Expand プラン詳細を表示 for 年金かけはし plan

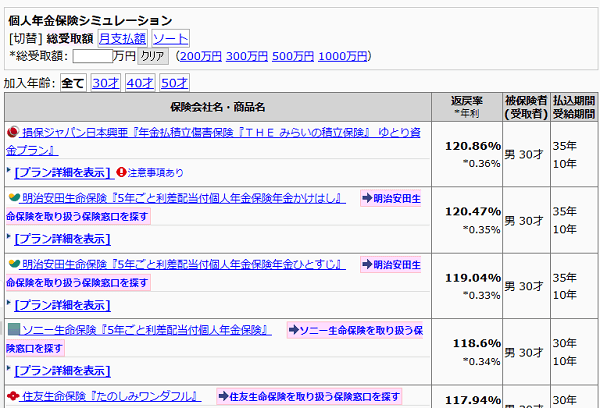click(x=62, y=239)
